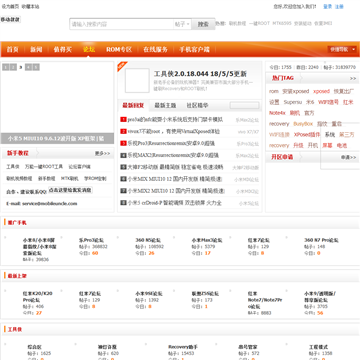Open the 小米5 crDroid-P thread
Screen dimensions: 360x360
click(175, 203)
